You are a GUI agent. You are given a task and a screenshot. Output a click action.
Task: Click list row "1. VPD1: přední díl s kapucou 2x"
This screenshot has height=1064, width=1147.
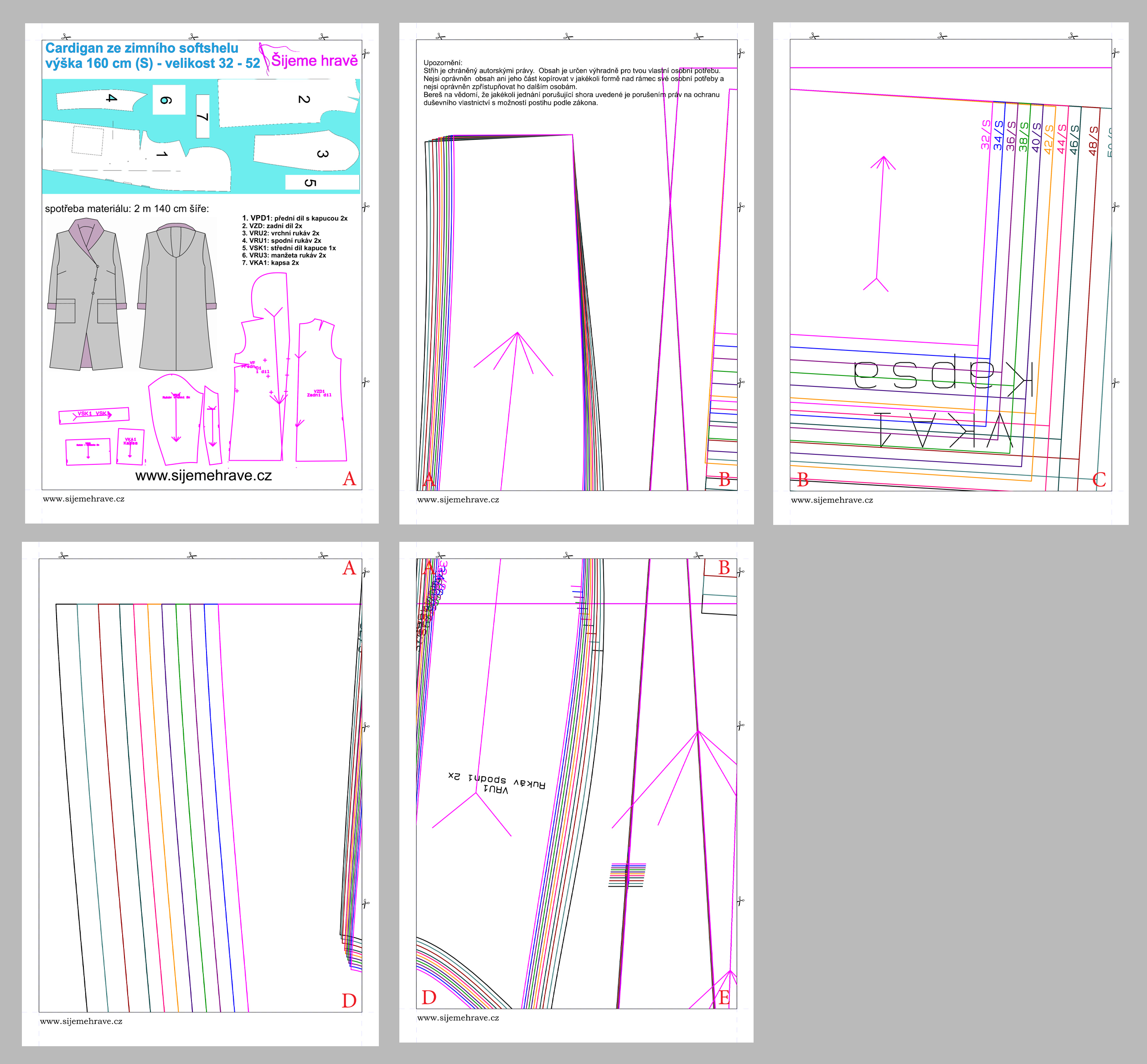pos(294,218)
